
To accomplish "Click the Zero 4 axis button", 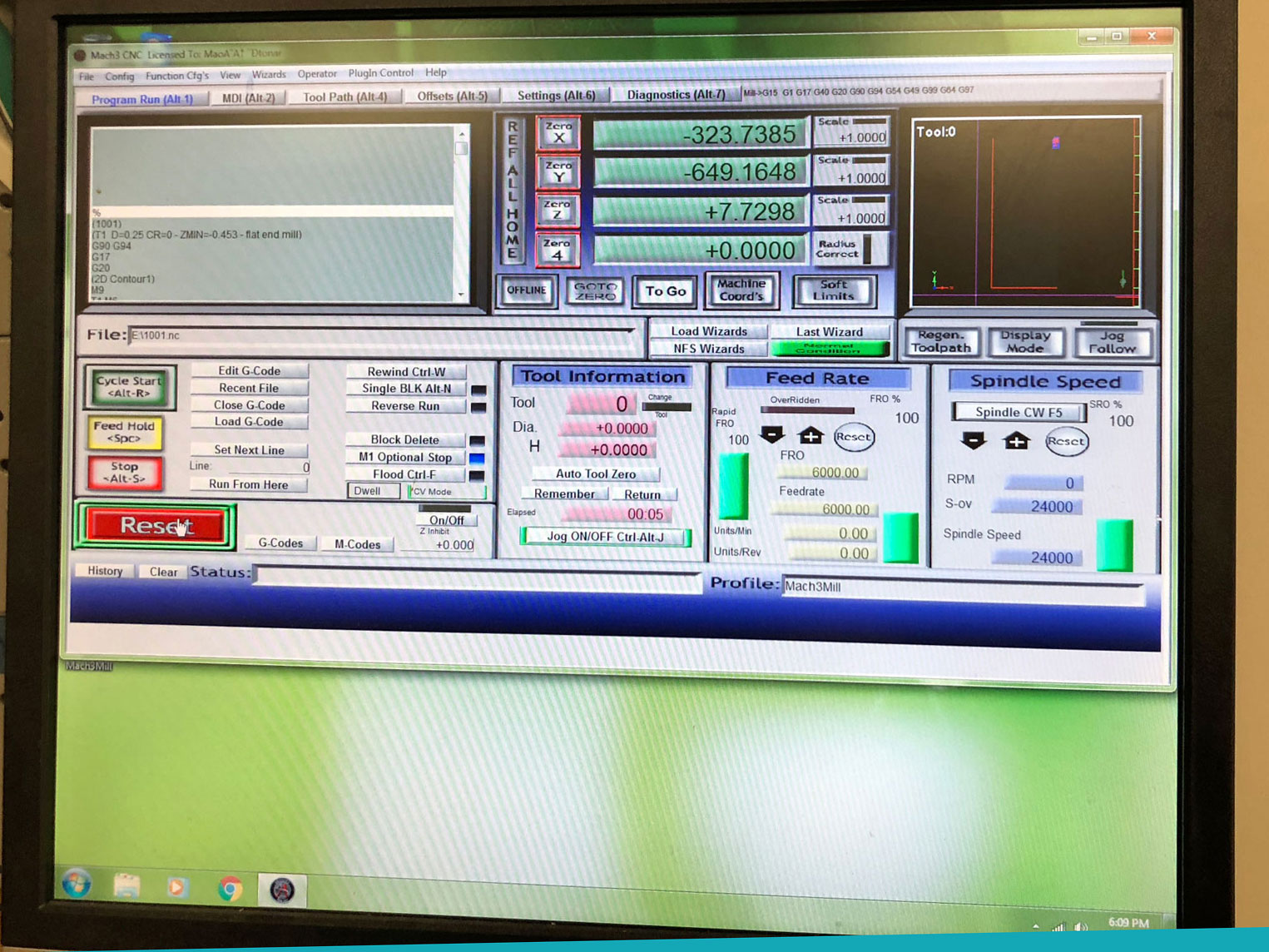I will pos(557,250).
